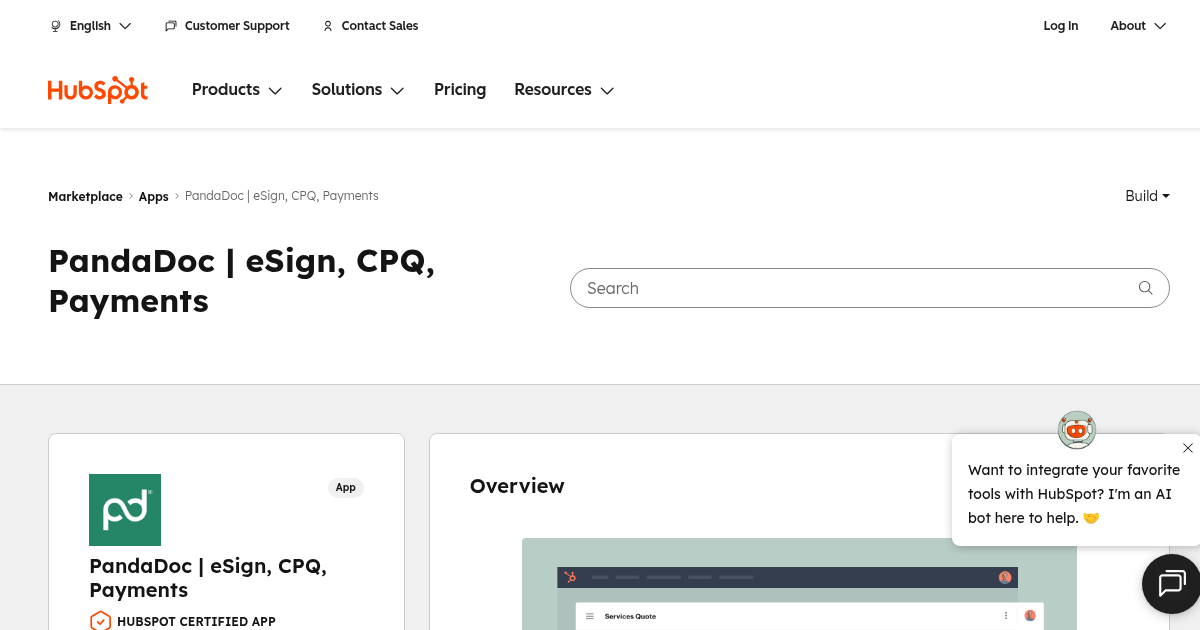
Task: Open the About dropdown menu
Action: (1137, 26)
